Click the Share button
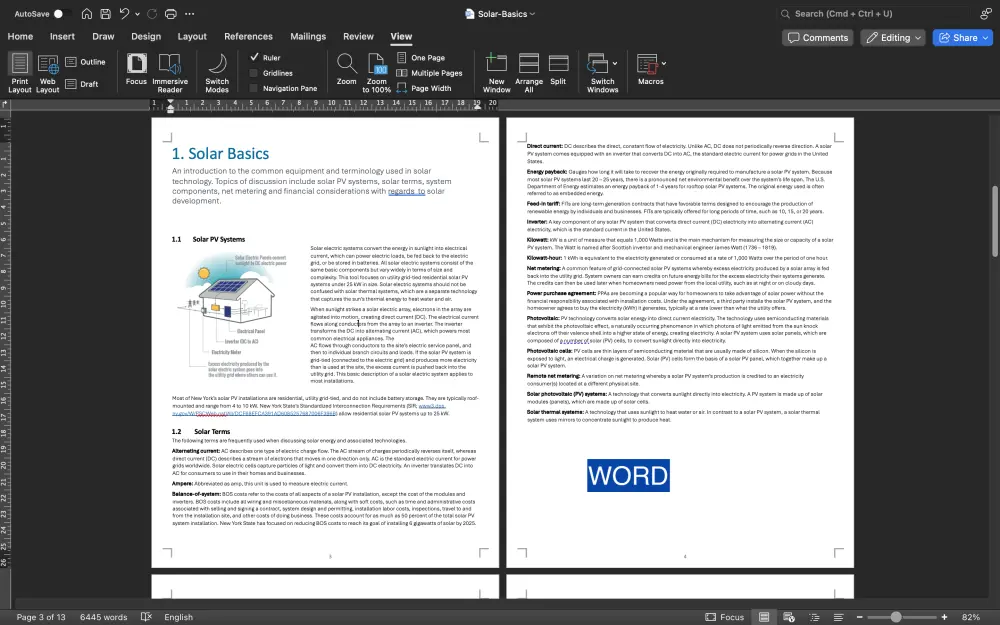Screen dimensions: 1000x625 pyautogui.click(x=962, y=37)
